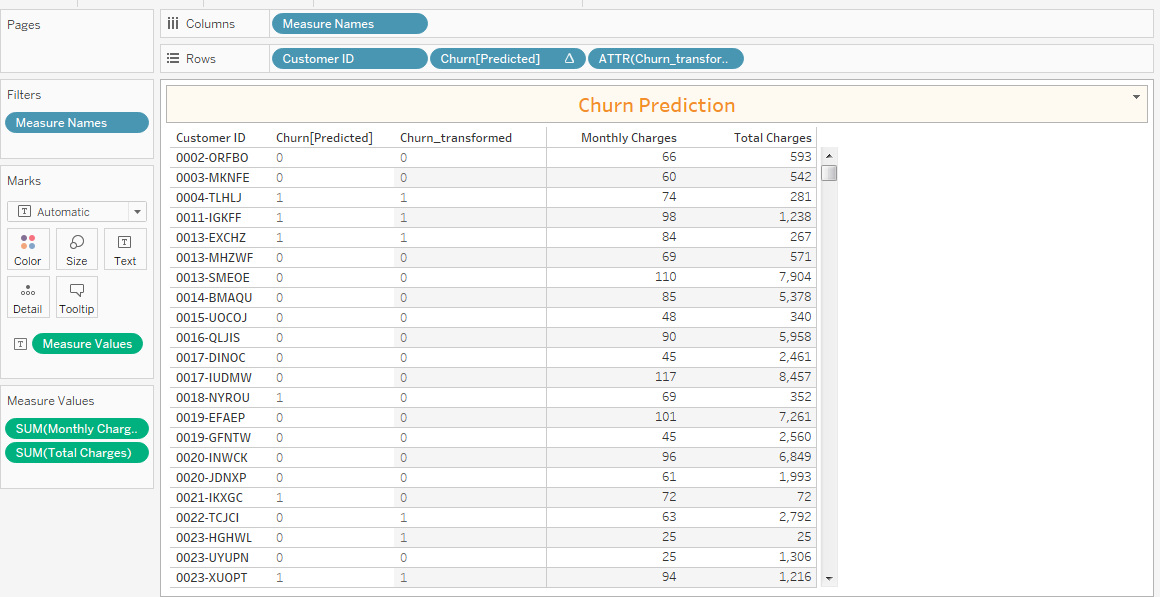Select the Monthly Charges column header
The height and width of the screenshot is (597, 1160).
628,138
